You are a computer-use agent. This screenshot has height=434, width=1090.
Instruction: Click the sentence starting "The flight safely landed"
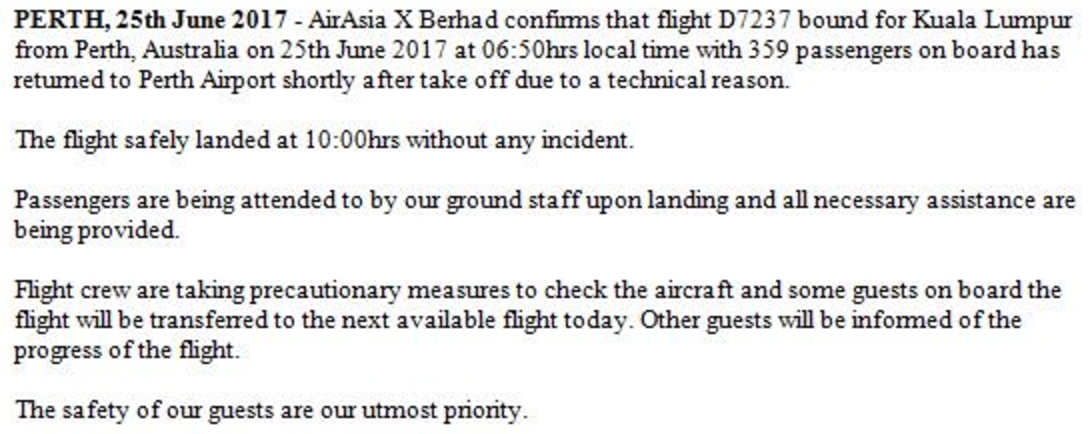[x=325, y=140]
